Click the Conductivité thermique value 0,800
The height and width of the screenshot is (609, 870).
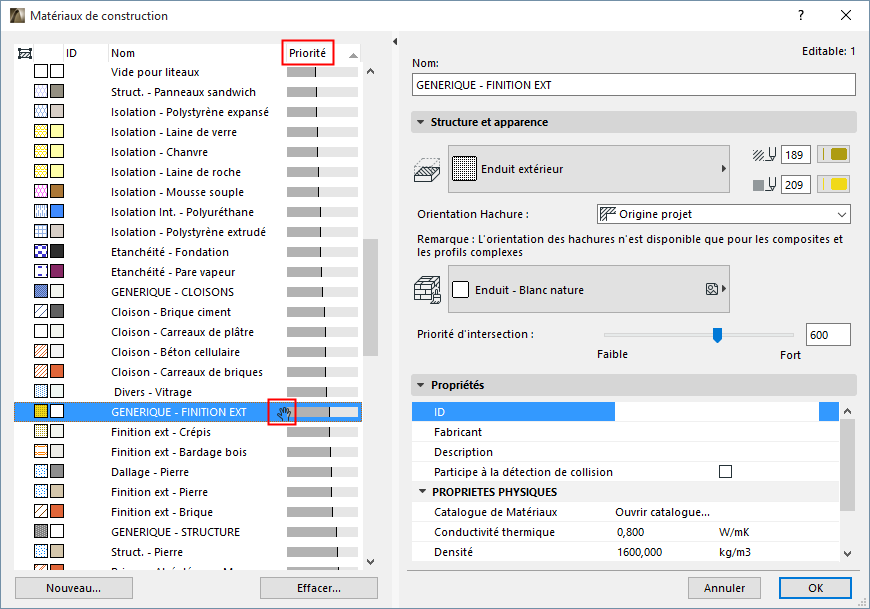point(630,532)
